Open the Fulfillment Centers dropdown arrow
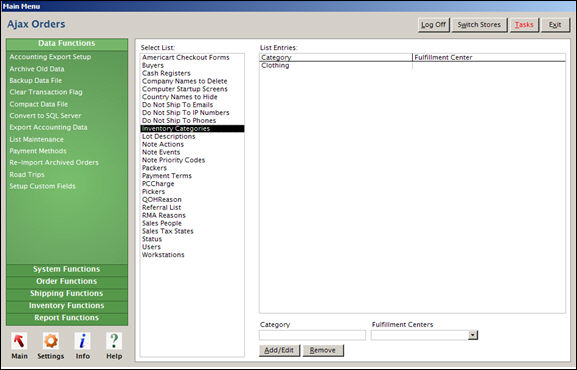This screenshot has width=577, height=370. coord(473,335)
